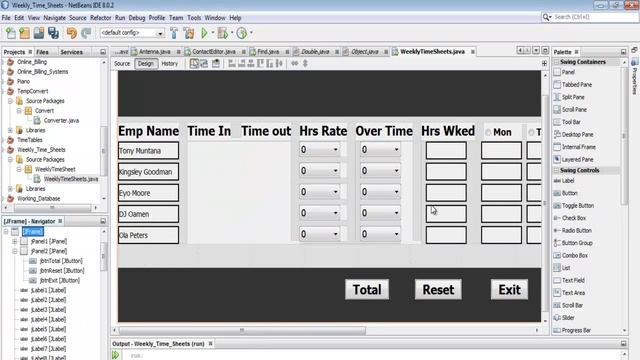Select the Button palette item
640x360 pixels.
pyautogui.click(x=566, y=193)
